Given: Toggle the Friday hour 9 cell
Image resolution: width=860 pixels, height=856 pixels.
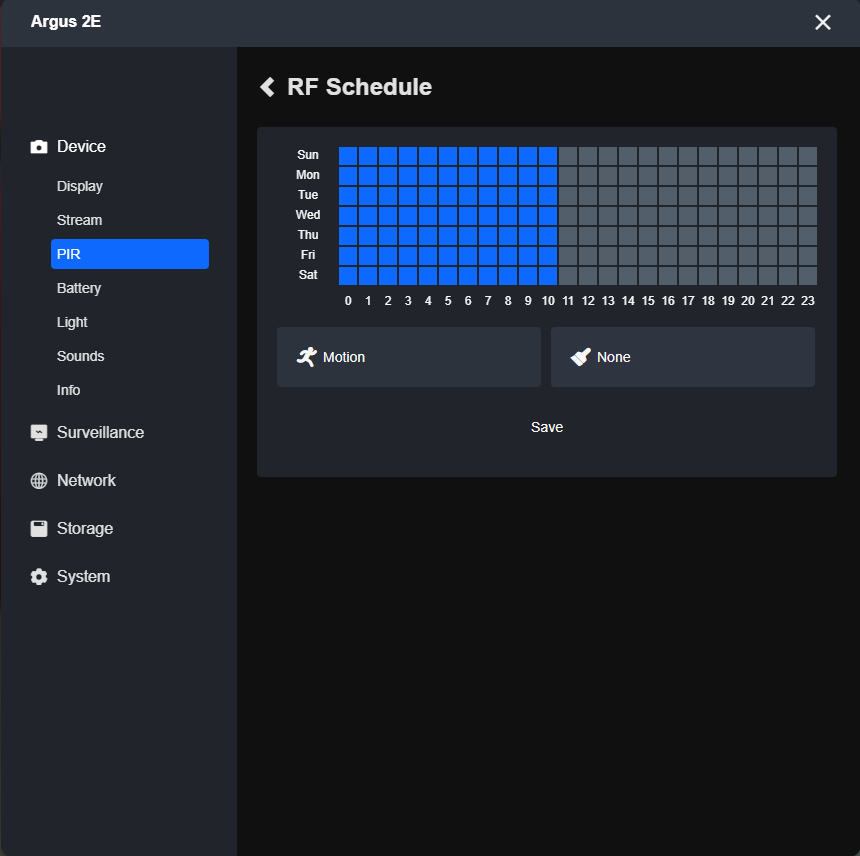Looking at the screenshot, I should [528, 256].
